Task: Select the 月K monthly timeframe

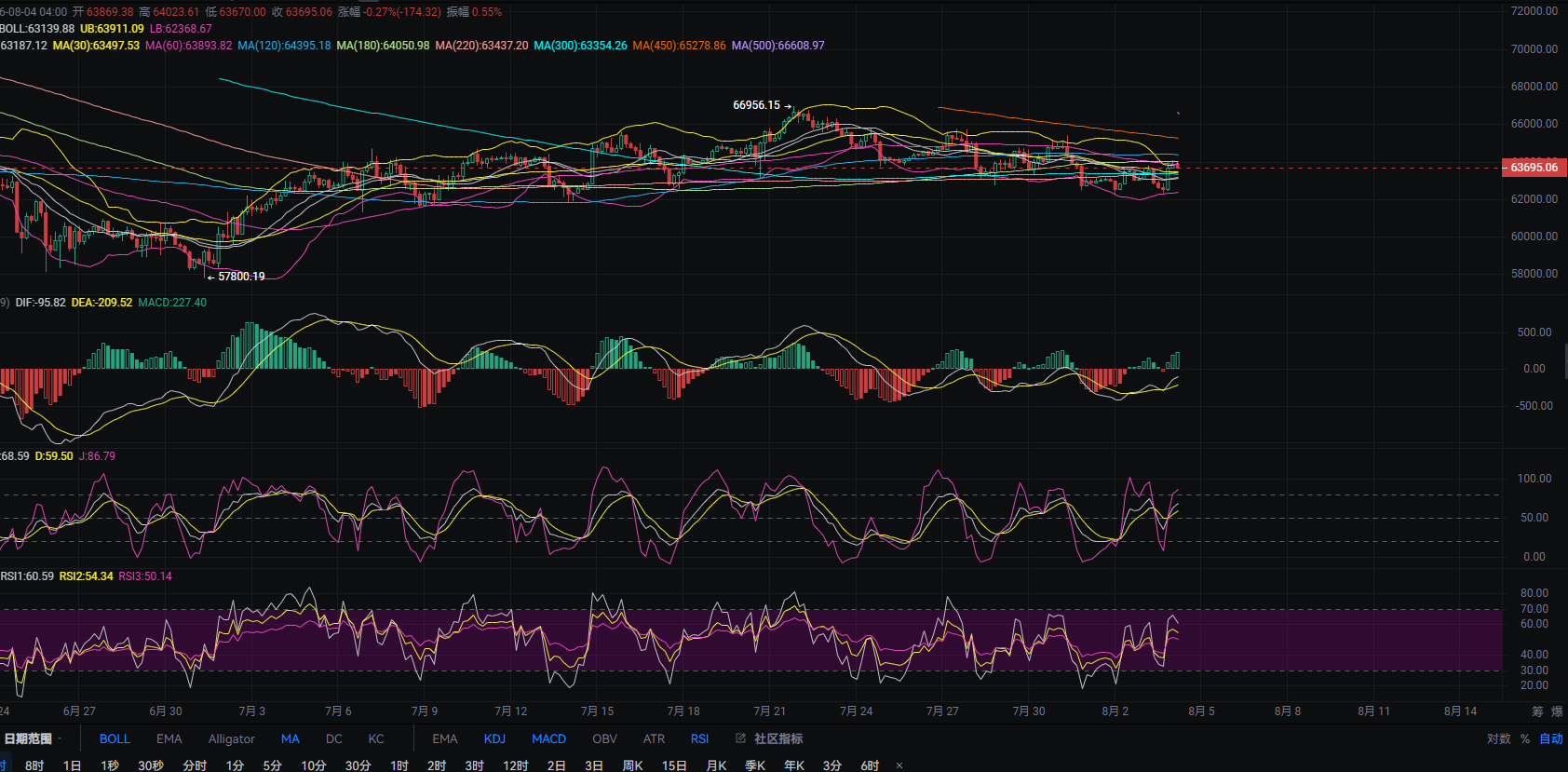Action: point(716,765)
